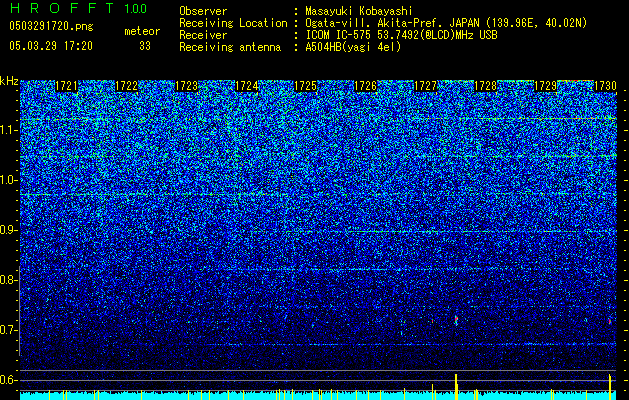This screenshot has height=400, width=629.
Task: Click the 1725 time marker
Action: [x=306, y=86]
